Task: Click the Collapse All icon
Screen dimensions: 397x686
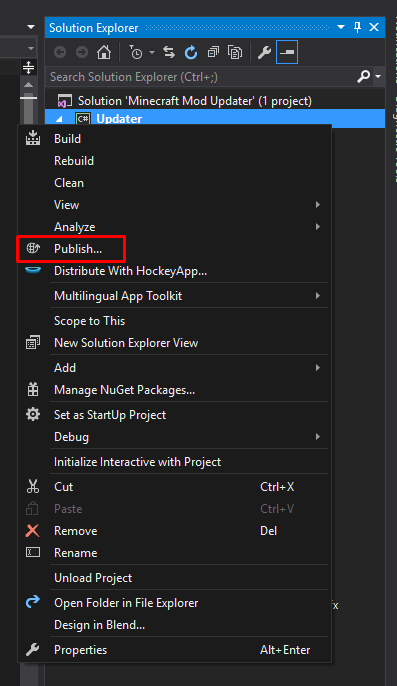Action: coord(213,52)
